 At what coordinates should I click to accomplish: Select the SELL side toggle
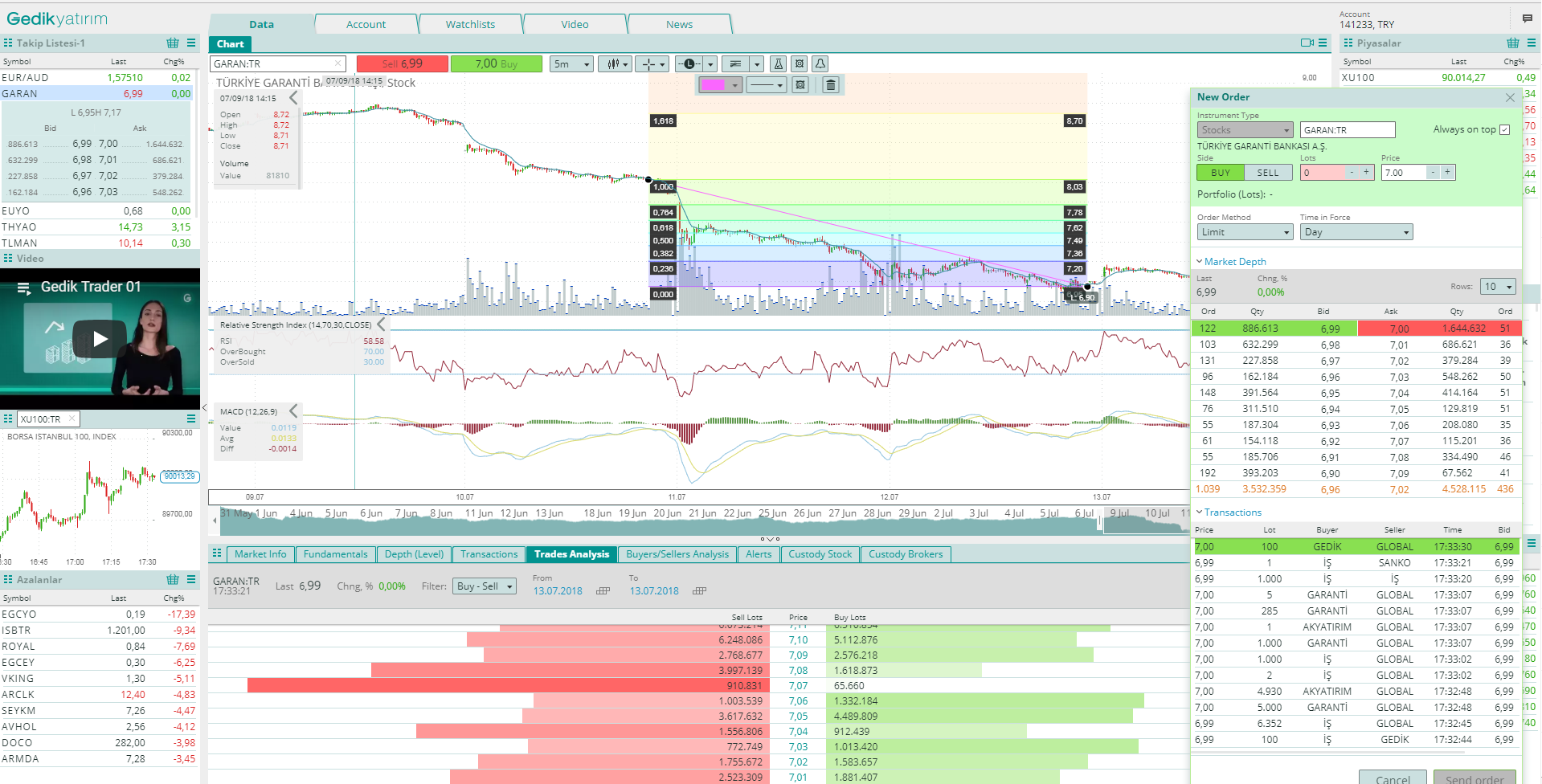point(1267,173)
